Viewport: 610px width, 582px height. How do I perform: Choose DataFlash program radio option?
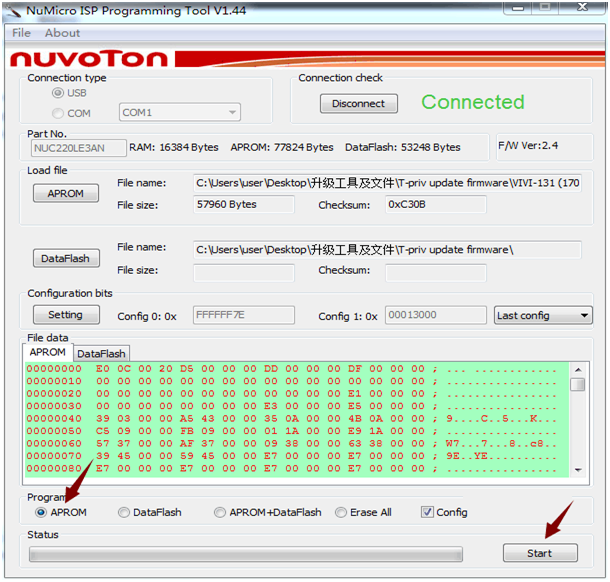(124, 512)
